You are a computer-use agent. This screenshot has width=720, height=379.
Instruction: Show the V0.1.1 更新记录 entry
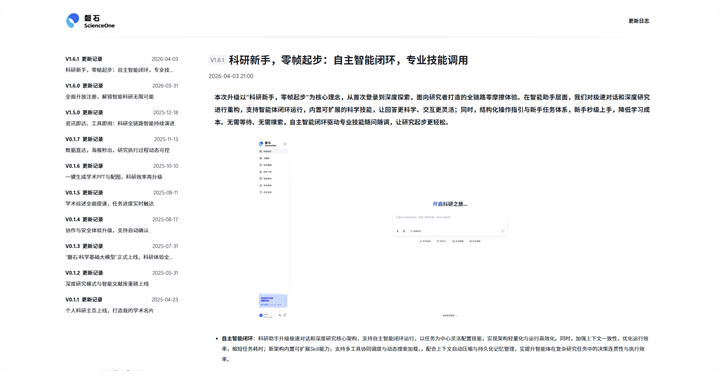click(x=122, y=305)
